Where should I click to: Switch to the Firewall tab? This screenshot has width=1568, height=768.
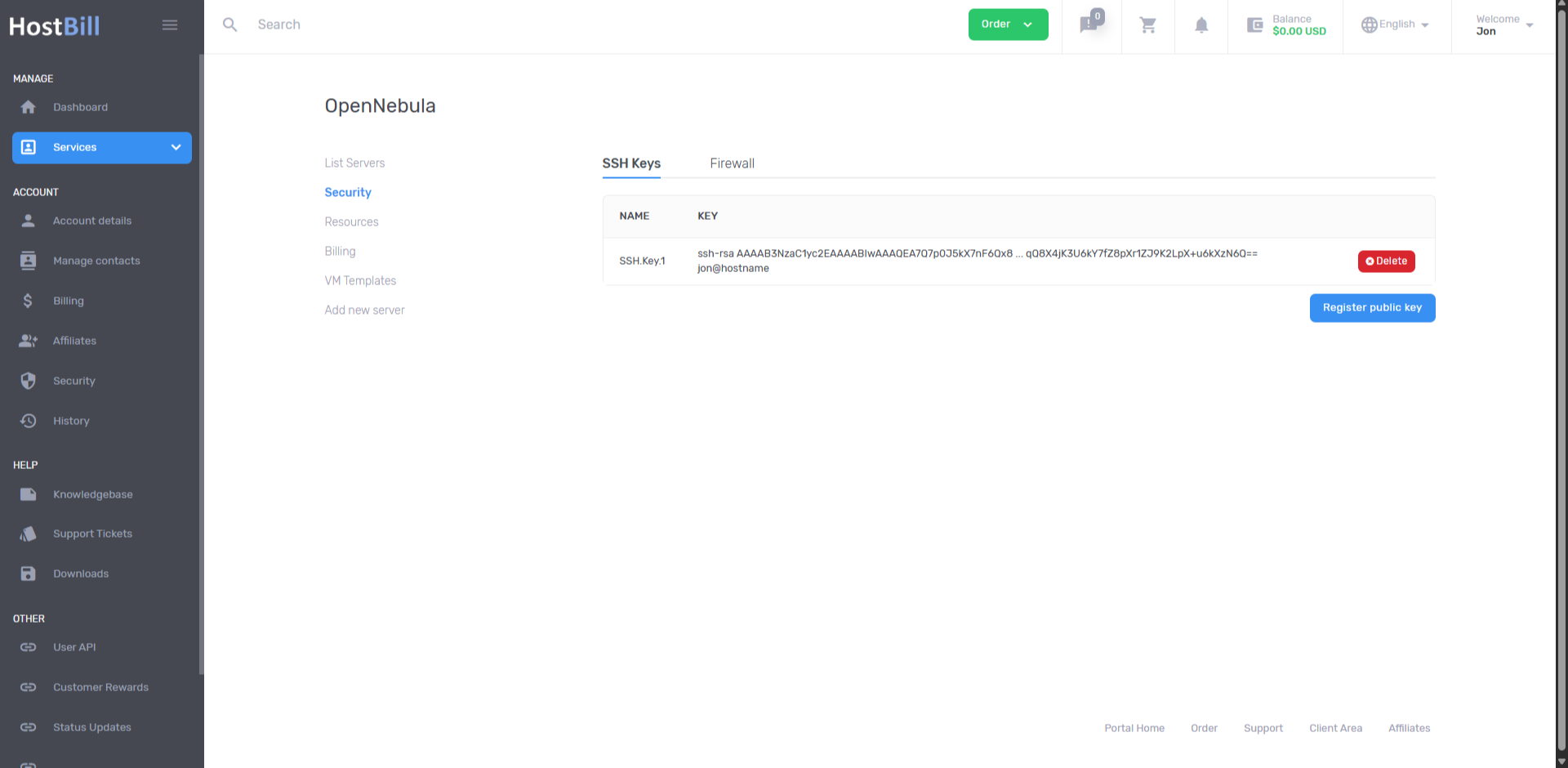(x=732, y=163)
